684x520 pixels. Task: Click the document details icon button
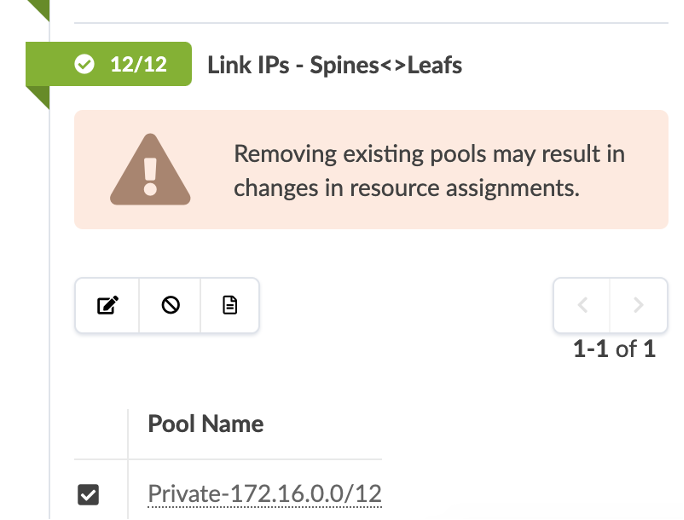230,306
